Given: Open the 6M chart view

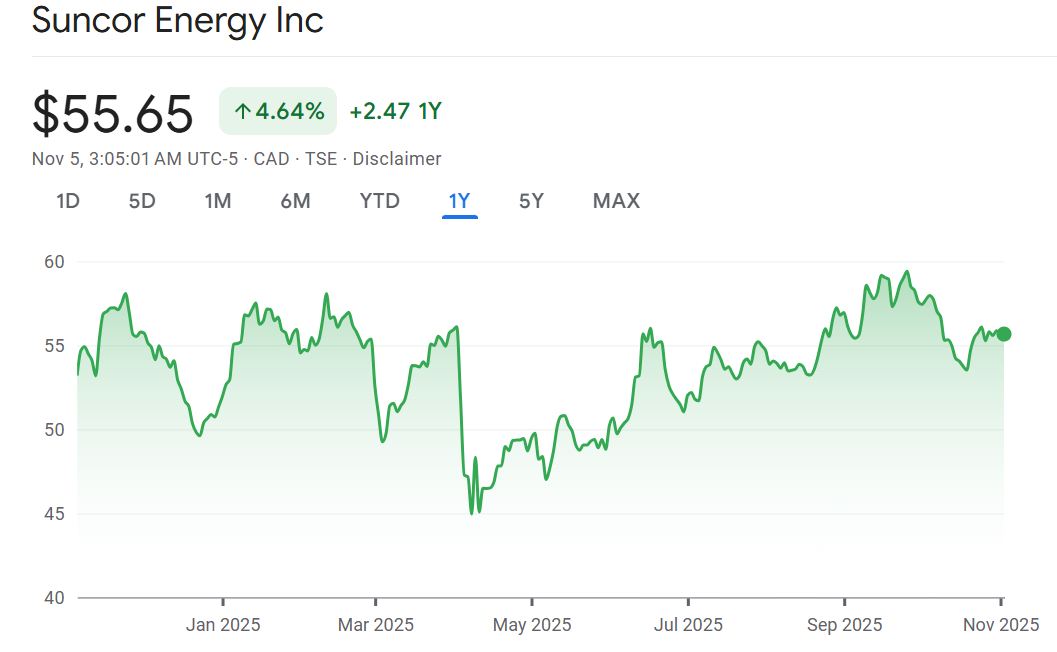Looking at the screenshot, I should click(295, 201).
